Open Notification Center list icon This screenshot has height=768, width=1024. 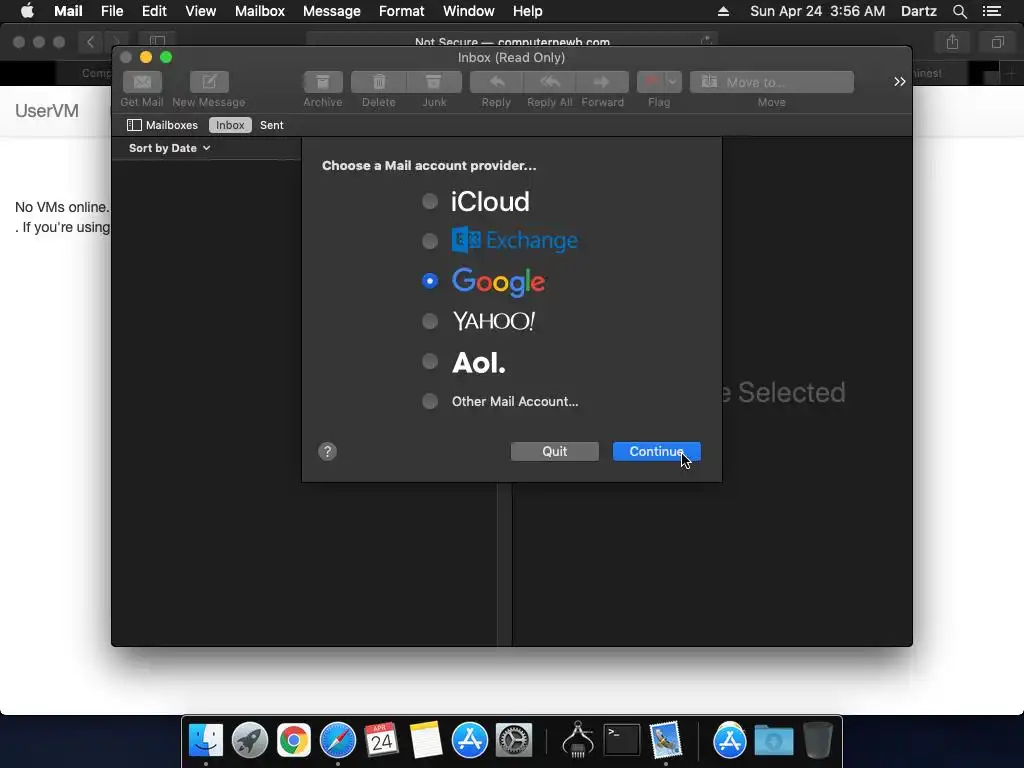(x=991, y=11)
